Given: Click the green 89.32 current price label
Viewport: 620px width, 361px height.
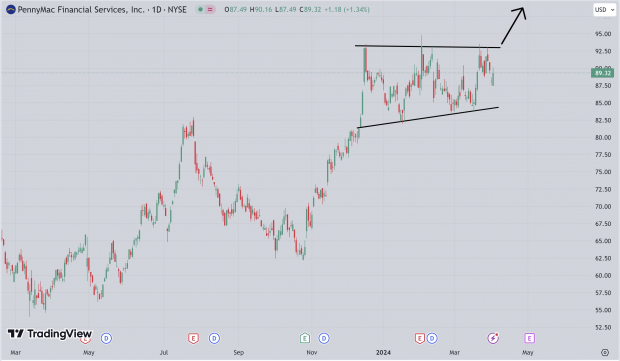Looking at the screenshot, I should tap(603, 73).
